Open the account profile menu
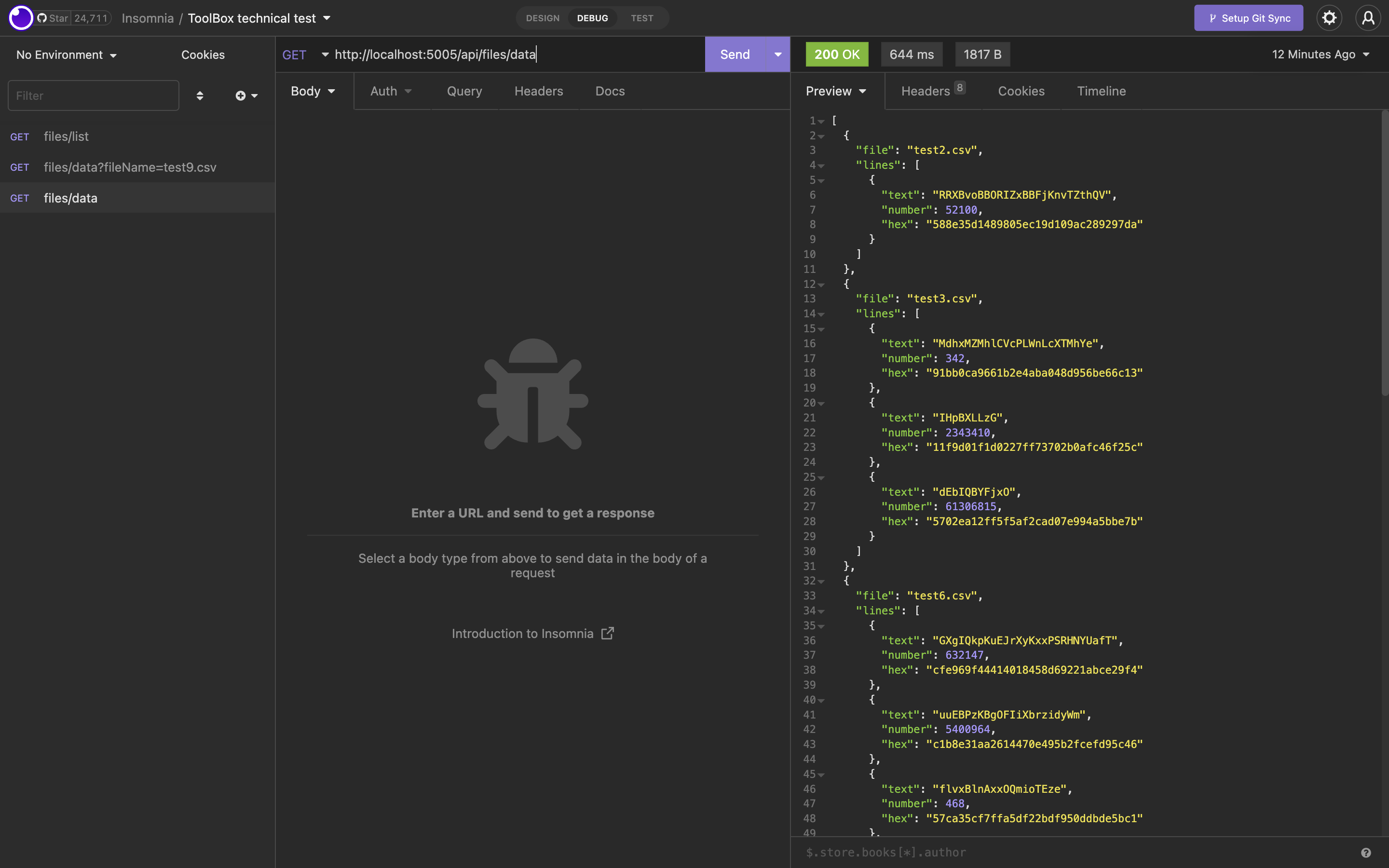This screenshot has height=868, width=1389. pyautogui.click(x=1368, y=18)
